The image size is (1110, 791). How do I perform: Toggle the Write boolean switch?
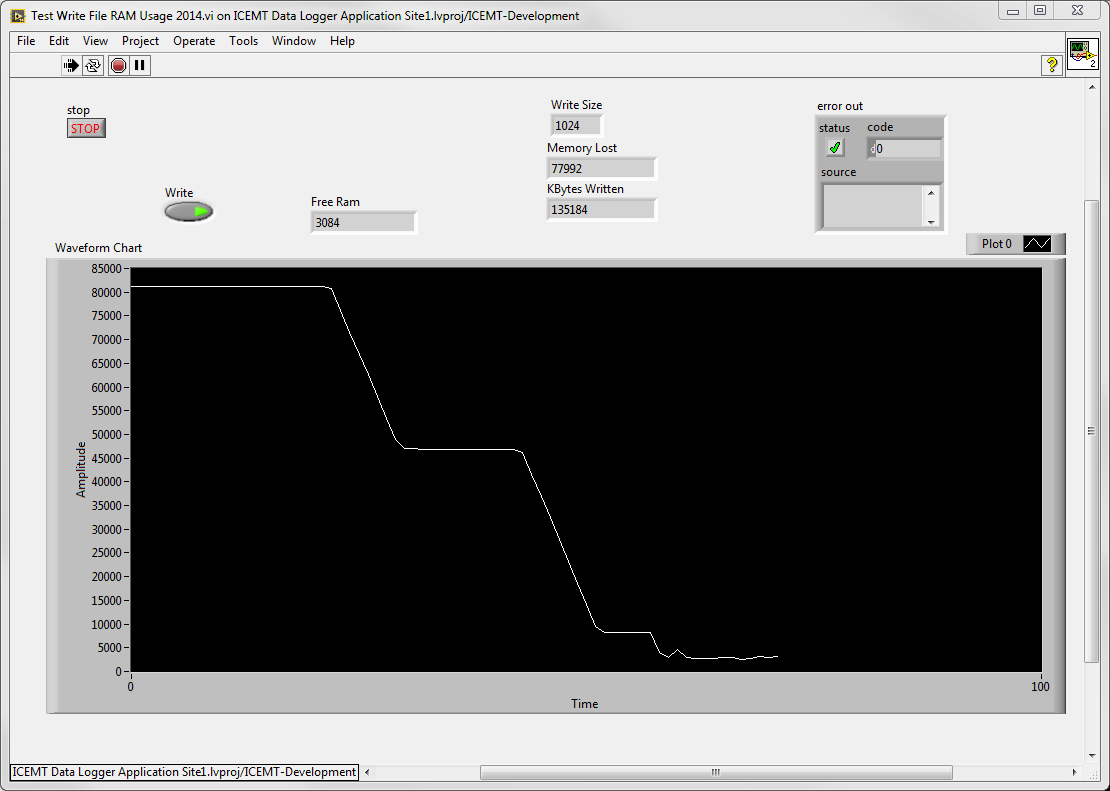pos(188,212)
